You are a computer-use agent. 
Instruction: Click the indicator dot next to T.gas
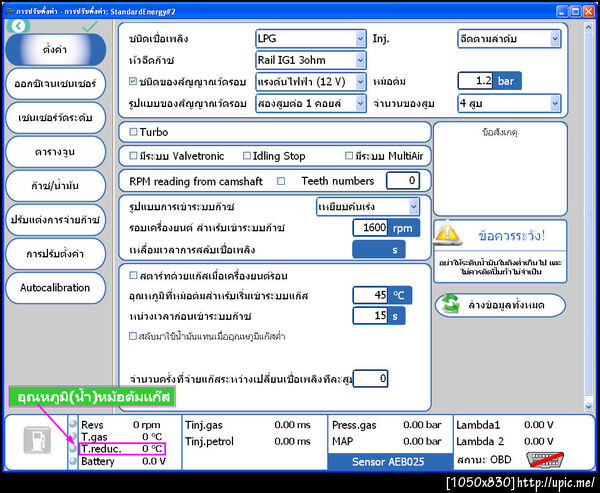(73, 436)
